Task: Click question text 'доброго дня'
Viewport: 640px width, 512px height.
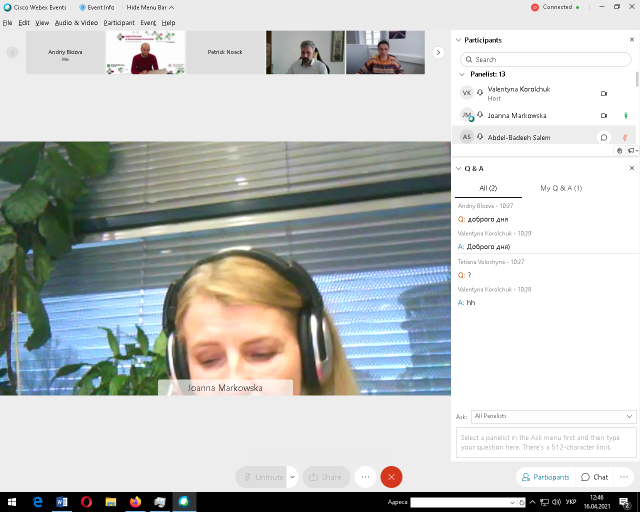Action: click(488, 220)
